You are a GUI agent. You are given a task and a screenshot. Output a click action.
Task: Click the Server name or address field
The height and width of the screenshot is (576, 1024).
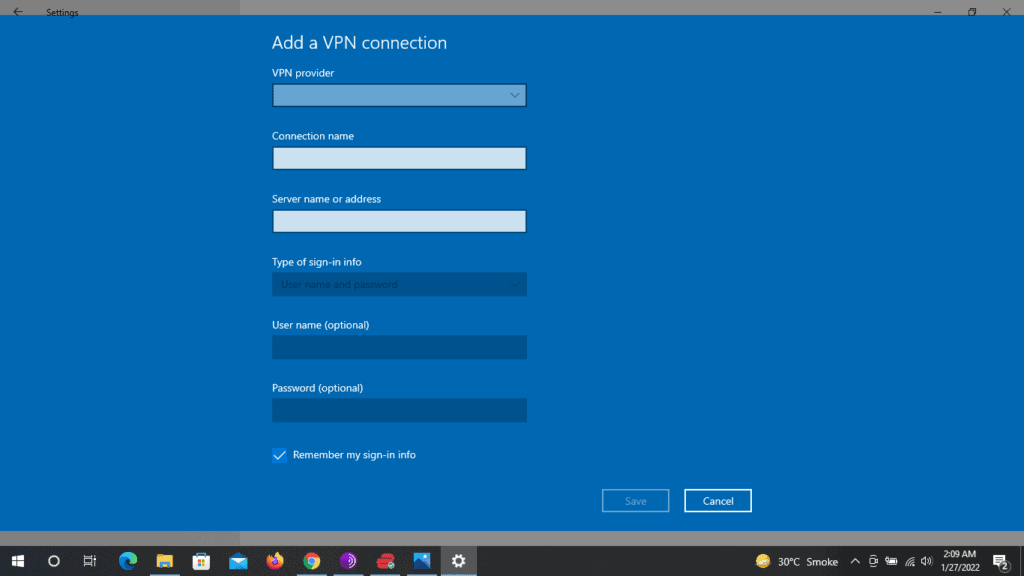tap(399, 221)
